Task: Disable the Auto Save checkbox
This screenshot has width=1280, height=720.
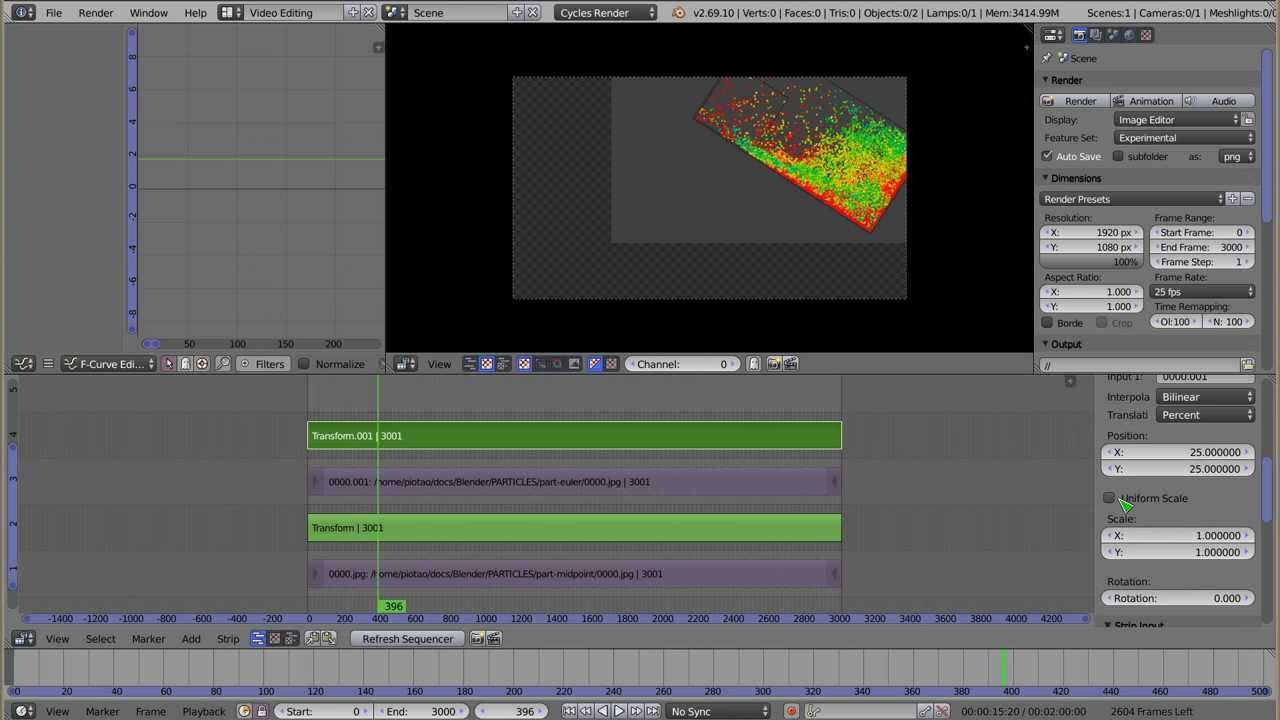Action: pyautogui.click(x=1047, y=156)
